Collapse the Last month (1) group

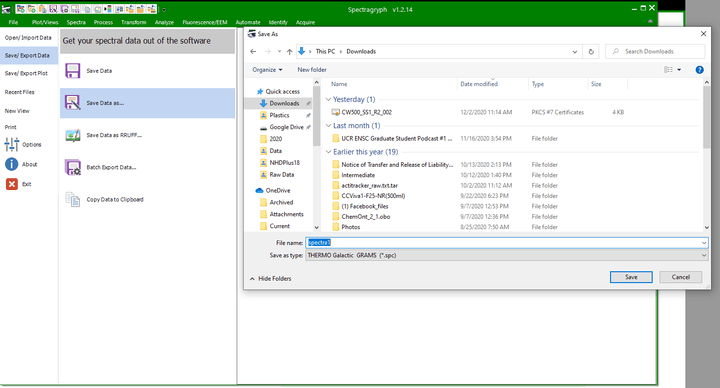pyautogui.click(x=328, y=125)
